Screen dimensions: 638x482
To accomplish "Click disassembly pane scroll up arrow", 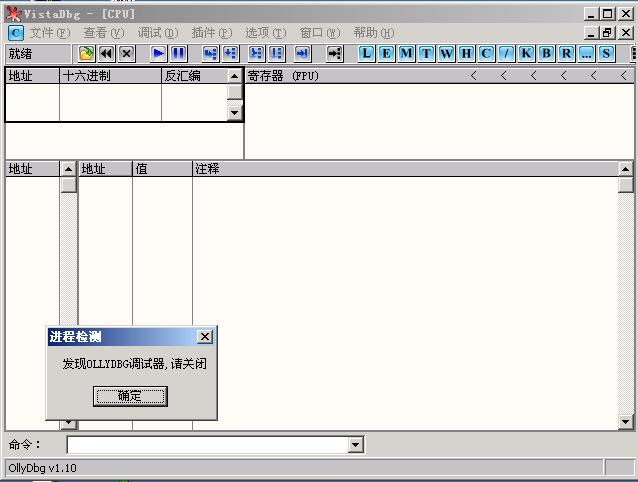I will (234, 76).
